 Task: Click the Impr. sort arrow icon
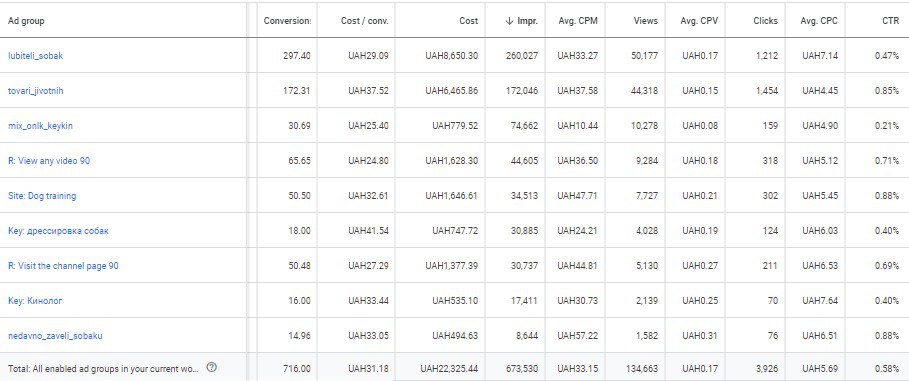509,21
